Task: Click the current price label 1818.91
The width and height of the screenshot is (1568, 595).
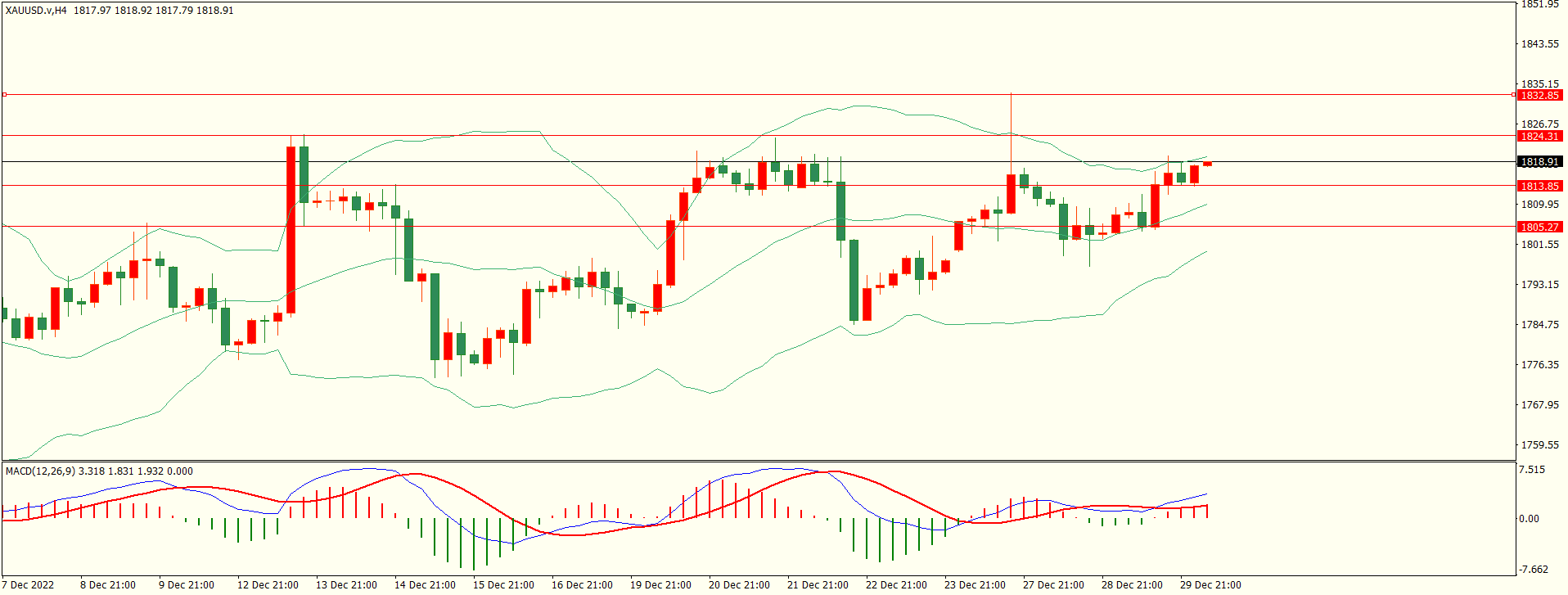Action: (x=1539, y=162)
